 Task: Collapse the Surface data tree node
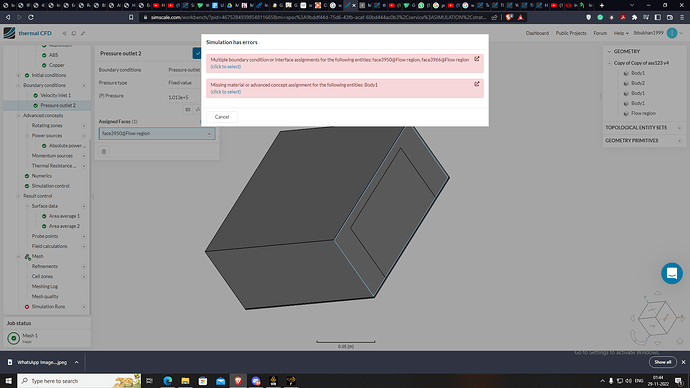(27, 206)
